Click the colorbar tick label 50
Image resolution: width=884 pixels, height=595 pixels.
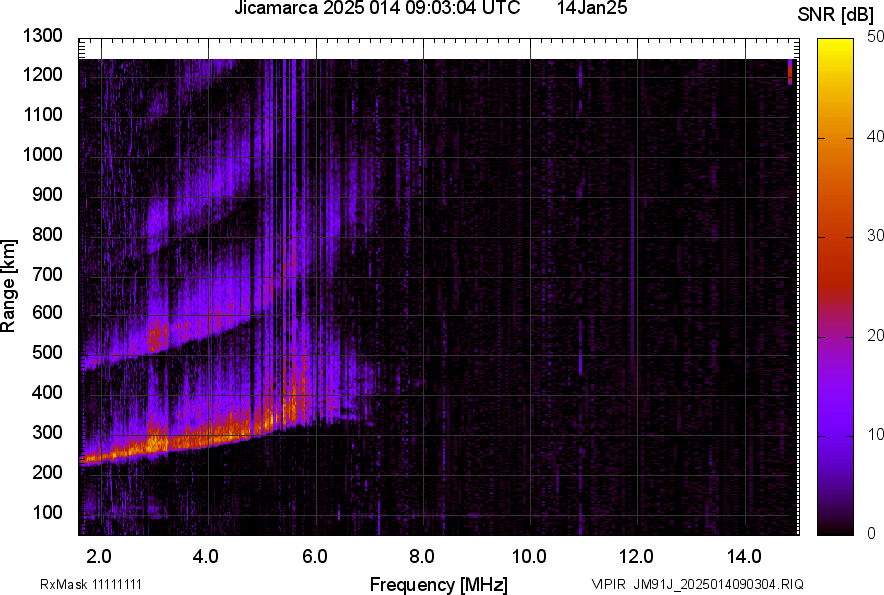point(876,36)
